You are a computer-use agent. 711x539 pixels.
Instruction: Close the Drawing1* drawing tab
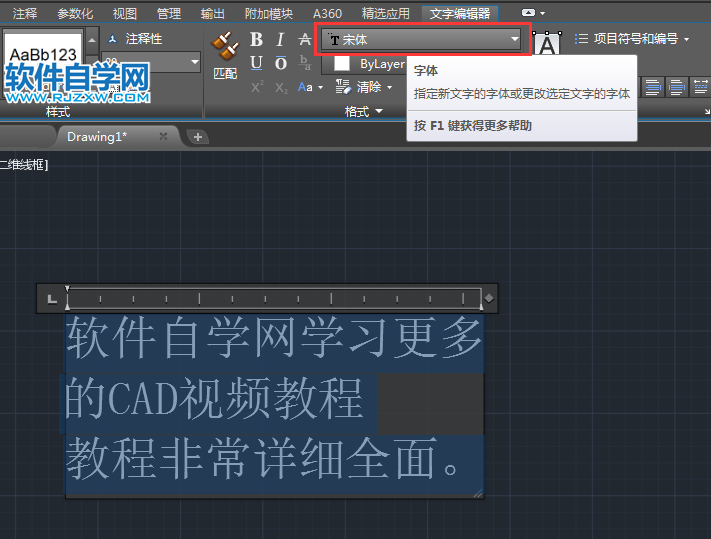point(163,136)
